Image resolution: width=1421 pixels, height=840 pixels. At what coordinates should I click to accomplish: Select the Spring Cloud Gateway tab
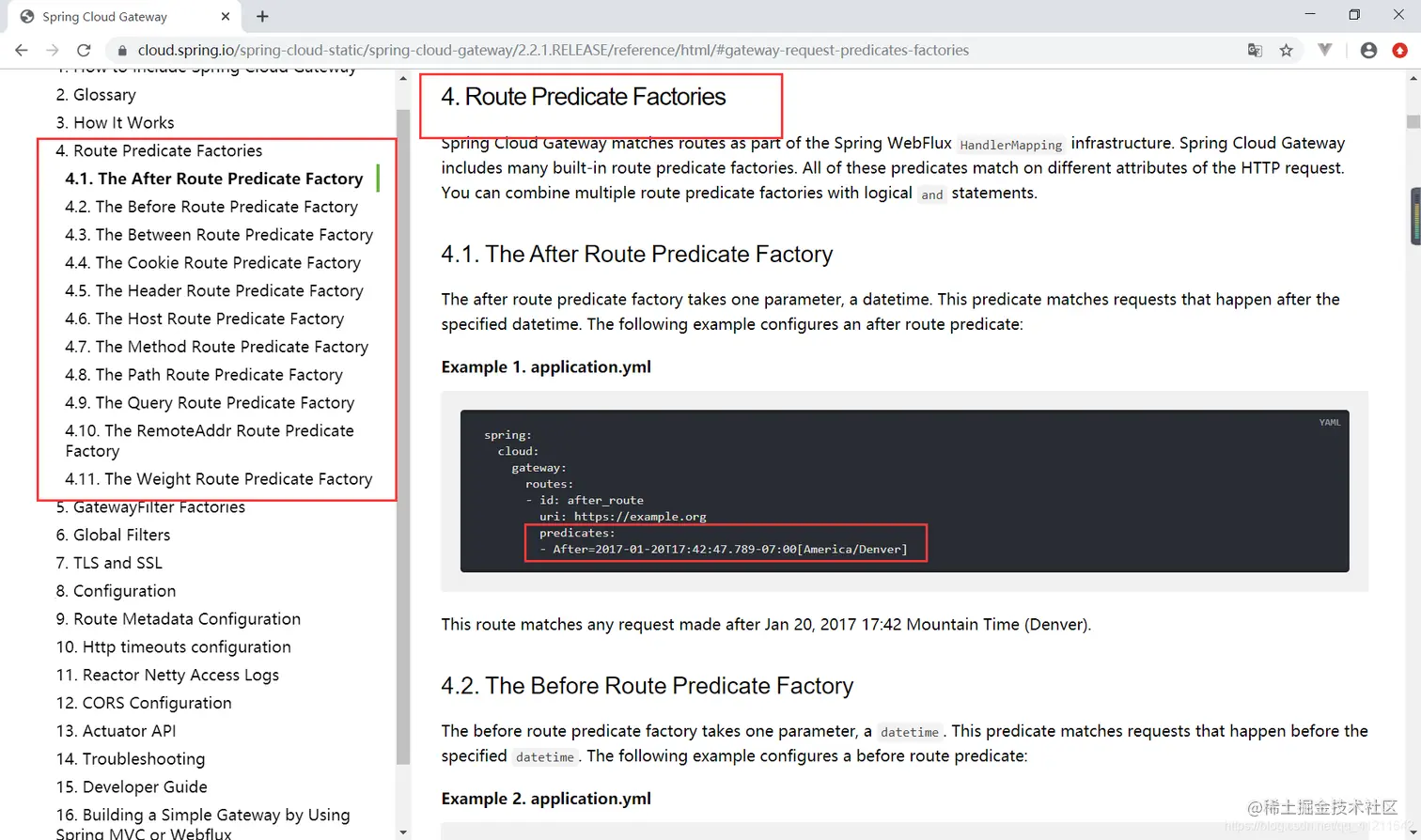tap(124, 17)
